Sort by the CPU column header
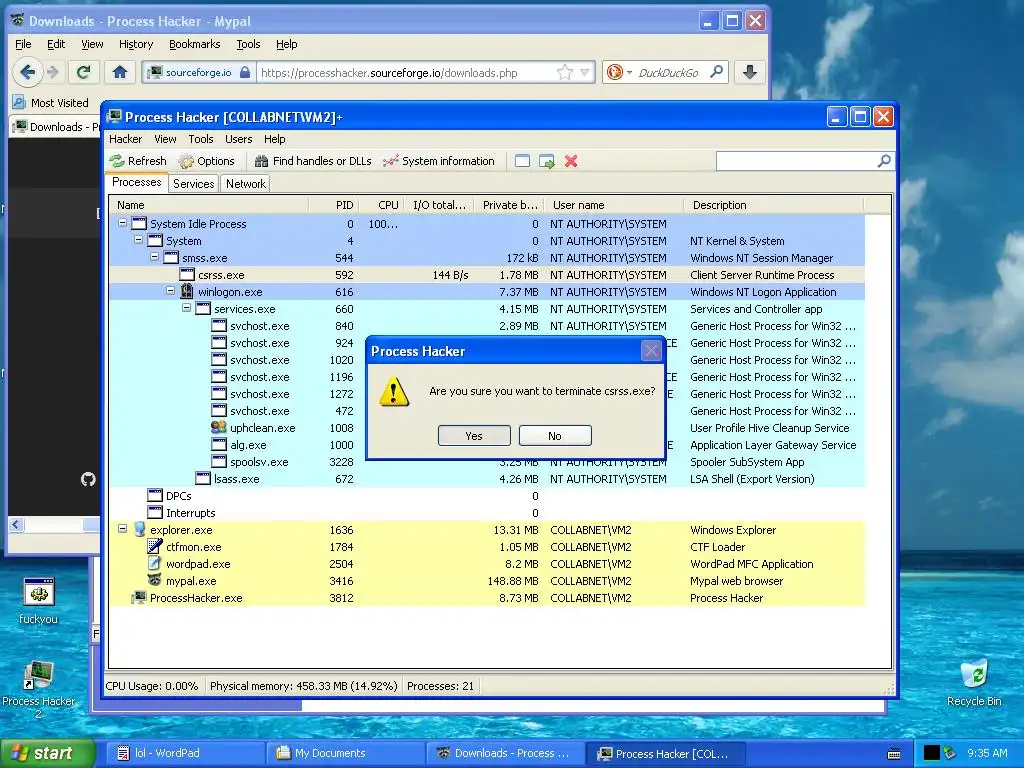The image size is (1024, 768). (382, 205)
